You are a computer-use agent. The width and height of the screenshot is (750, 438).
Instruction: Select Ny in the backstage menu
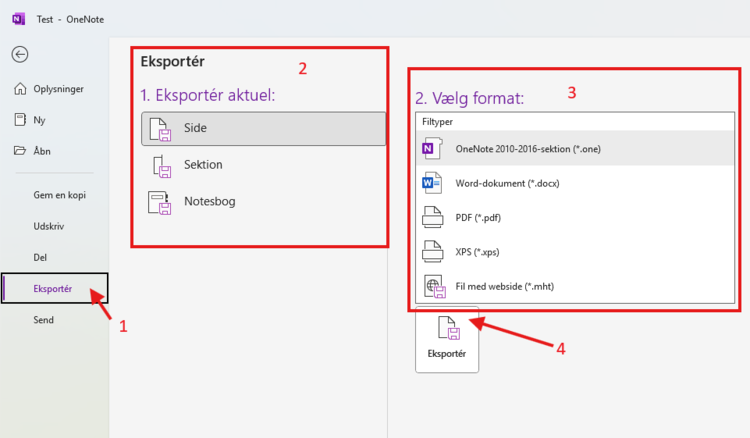pyautogui.click(x=39, y=120)
